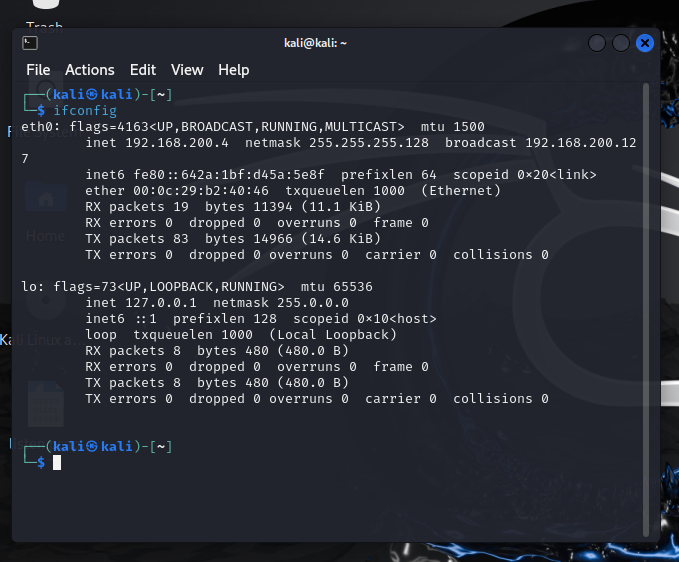Viewport: 679px width, 562px height.
Task: Open the Actions menu
Action: [90, 70]
